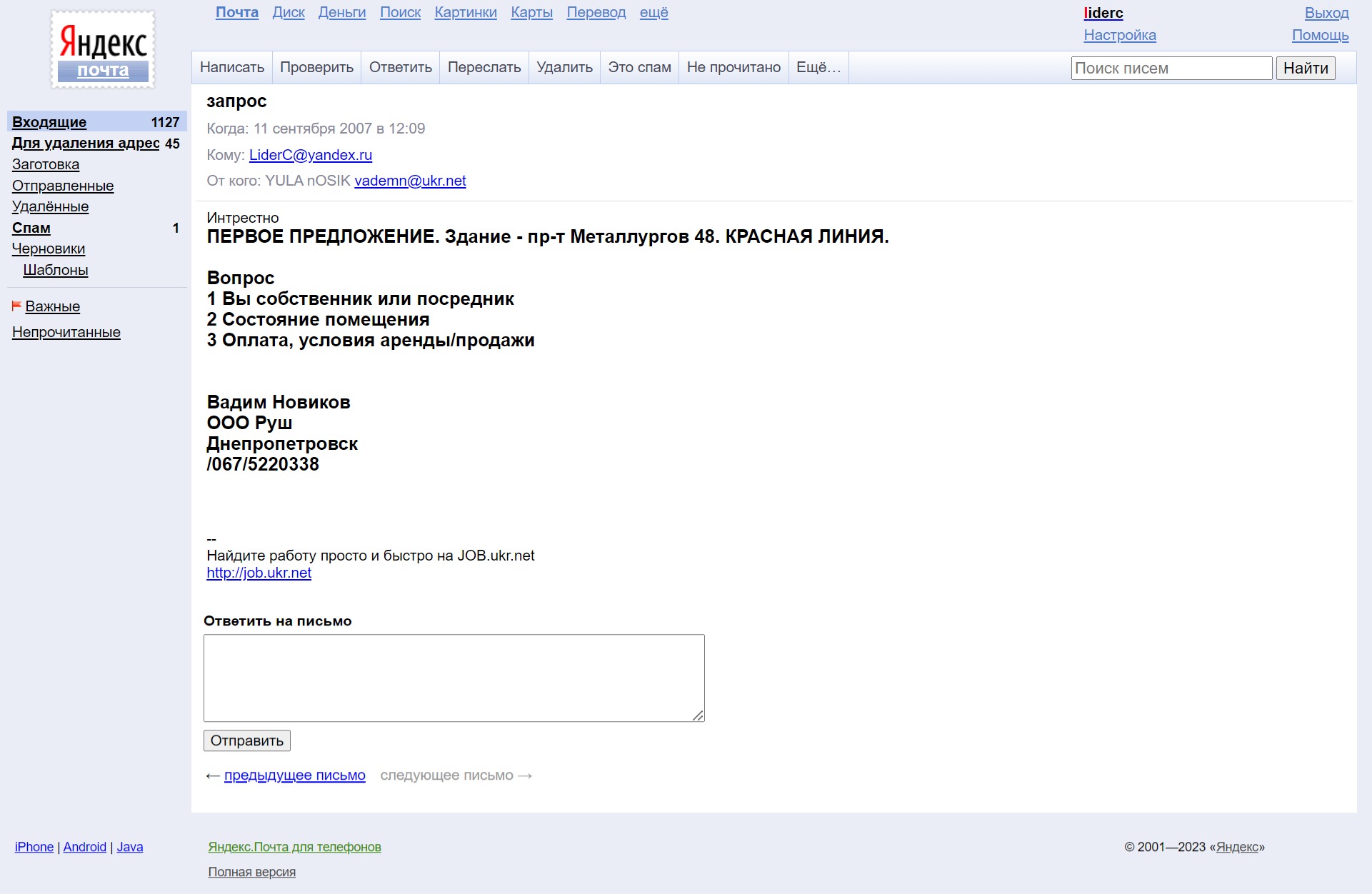Image resolution: width=1372 pixels, height=894 pixels.
Task: Open the liderc account link
Action: click(x=1103, y=13)
